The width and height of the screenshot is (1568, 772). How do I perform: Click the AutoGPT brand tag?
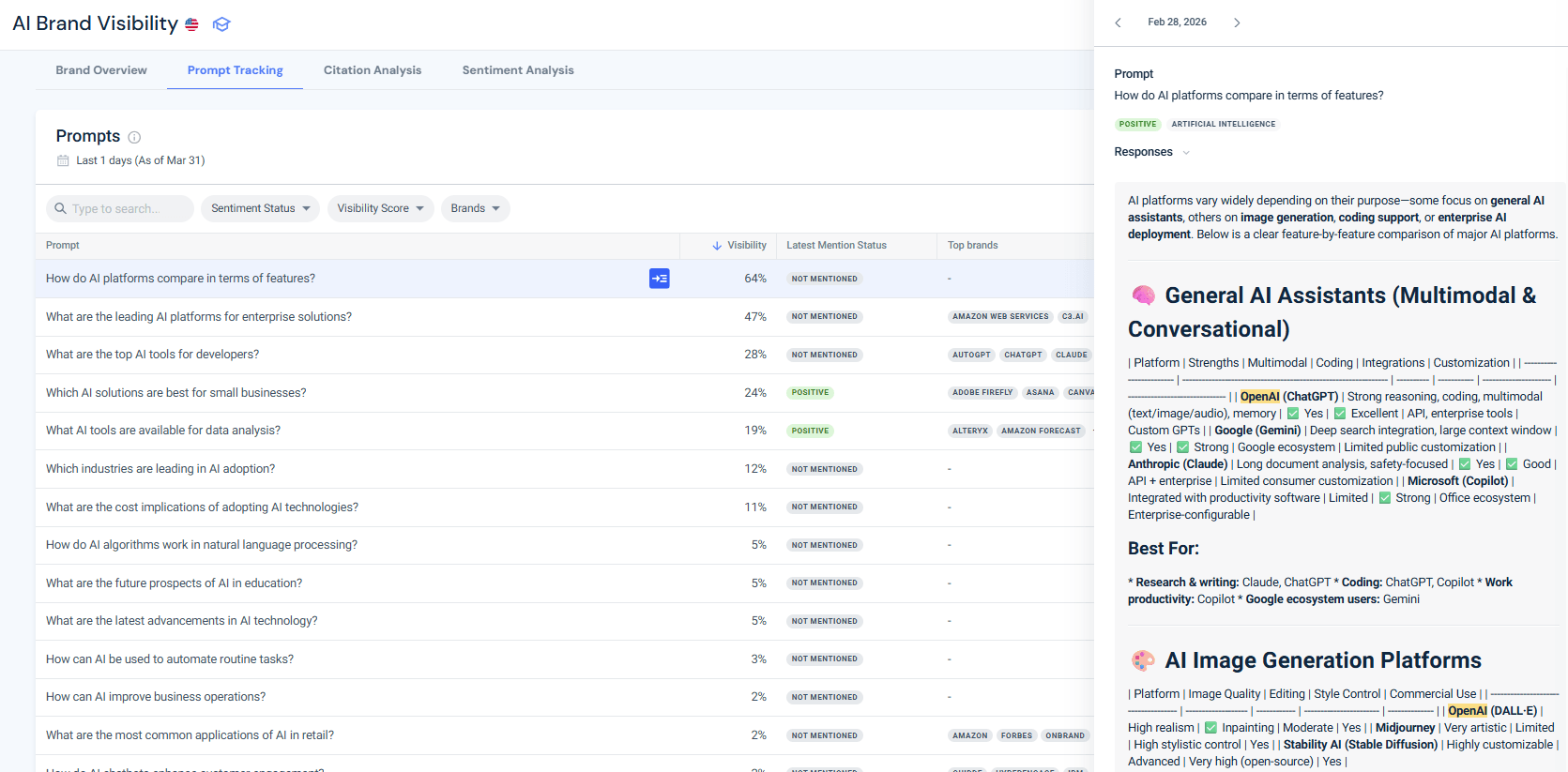pos(971,356)
